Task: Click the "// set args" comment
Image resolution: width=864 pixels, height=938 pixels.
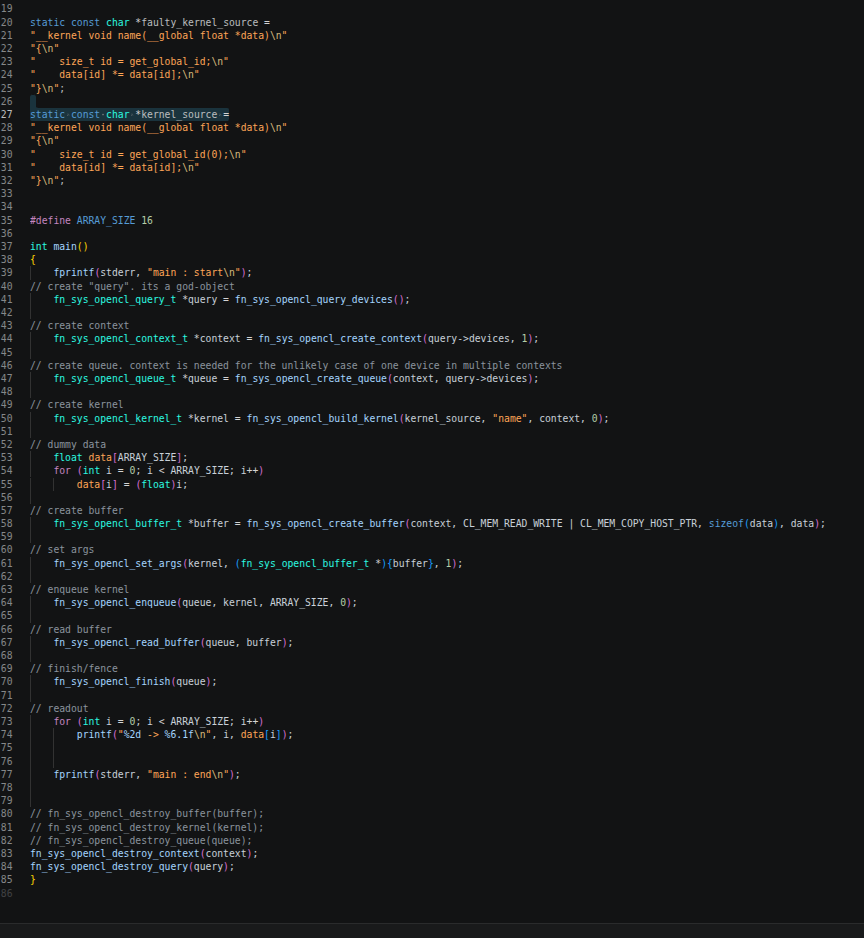Action: click(62, 550)
